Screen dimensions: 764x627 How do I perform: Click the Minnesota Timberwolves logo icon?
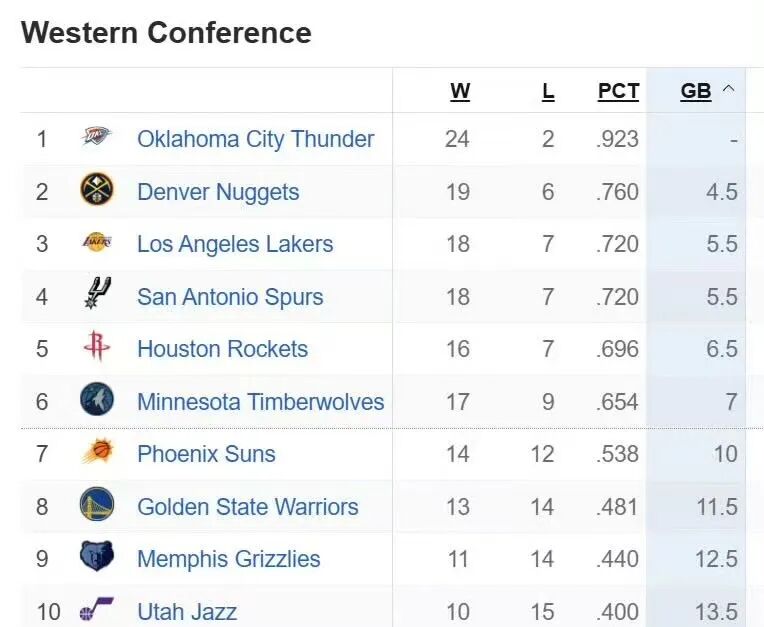point(97,401)
